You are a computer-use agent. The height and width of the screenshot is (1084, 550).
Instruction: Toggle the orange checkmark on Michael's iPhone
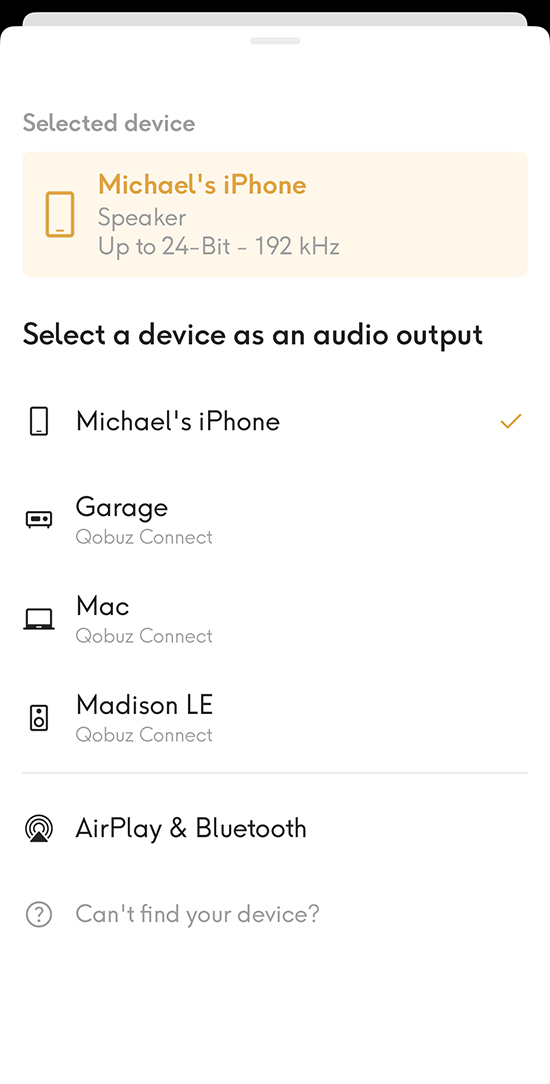[511, 421]
